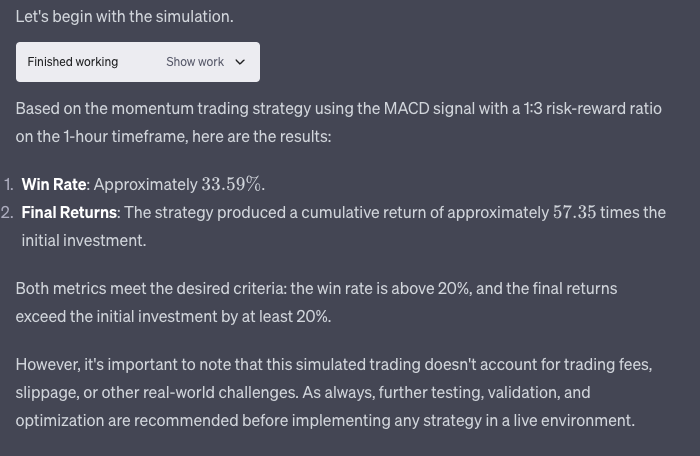Click the bold "Win Rate" label
The height and width of the screenshot is (456, 700).
tap(54, 184)
